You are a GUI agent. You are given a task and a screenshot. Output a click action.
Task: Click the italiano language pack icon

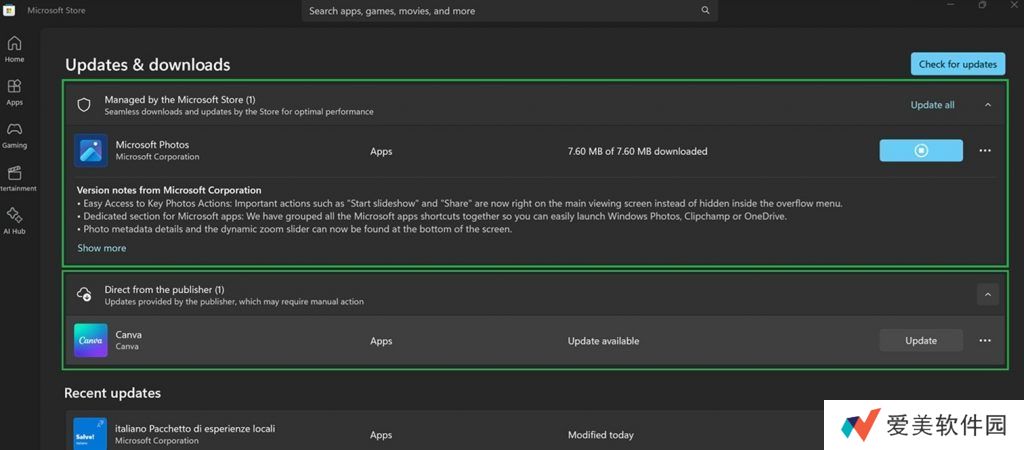91,433
